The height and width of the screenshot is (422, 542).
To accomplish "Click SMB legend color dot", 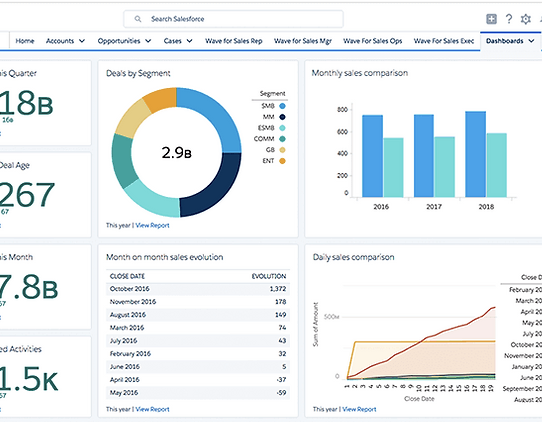I will [282, 106].
